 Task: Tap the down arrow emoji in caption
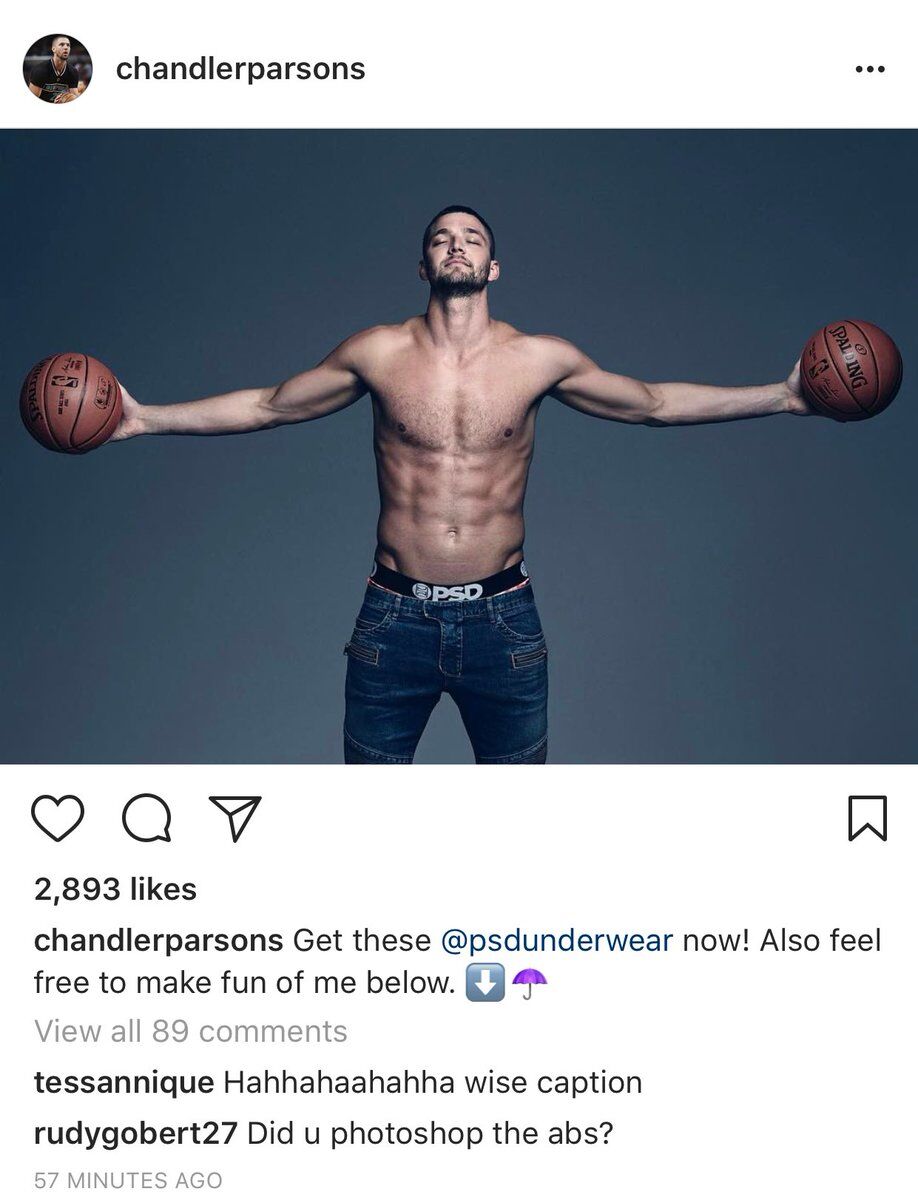pos(484,984)
